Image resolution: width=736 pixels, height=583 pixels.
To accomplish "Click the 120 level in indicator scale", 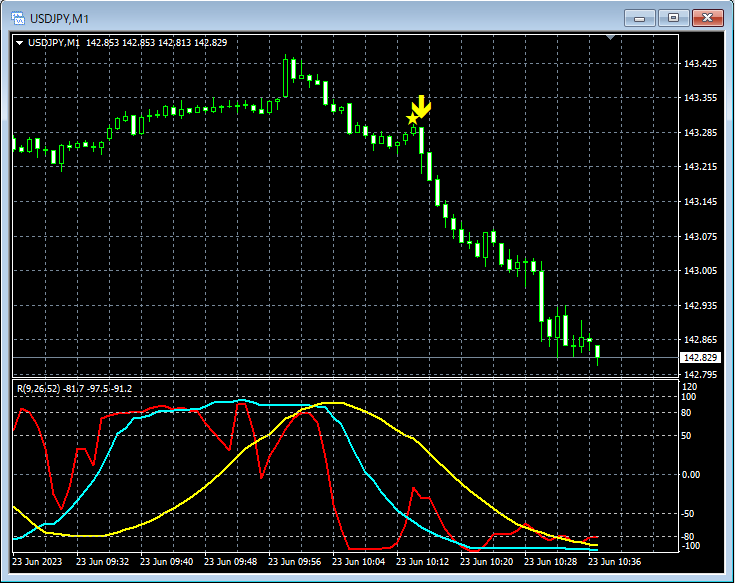I will [689, 387].
